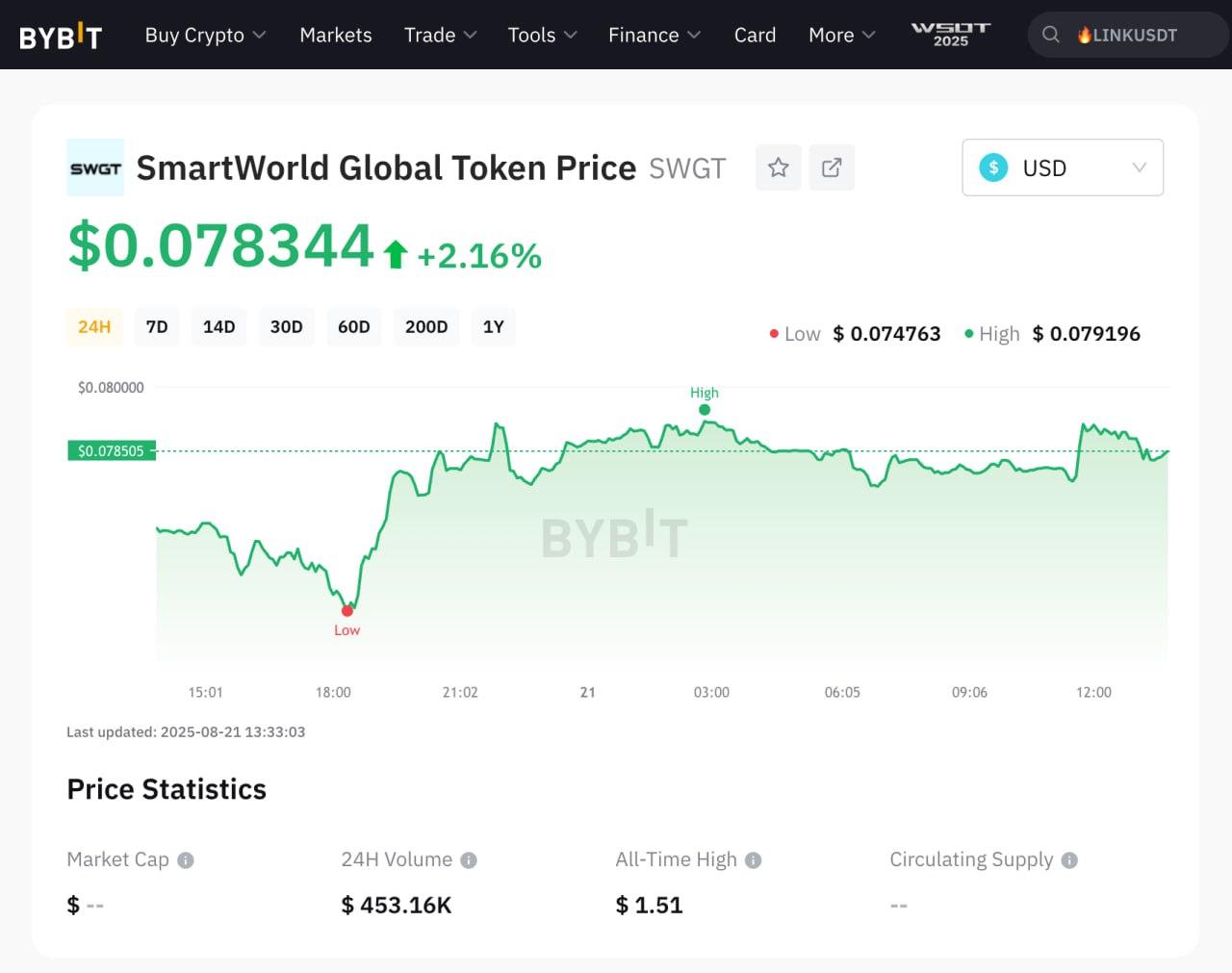Select the 24H chart range

[94, 327]
